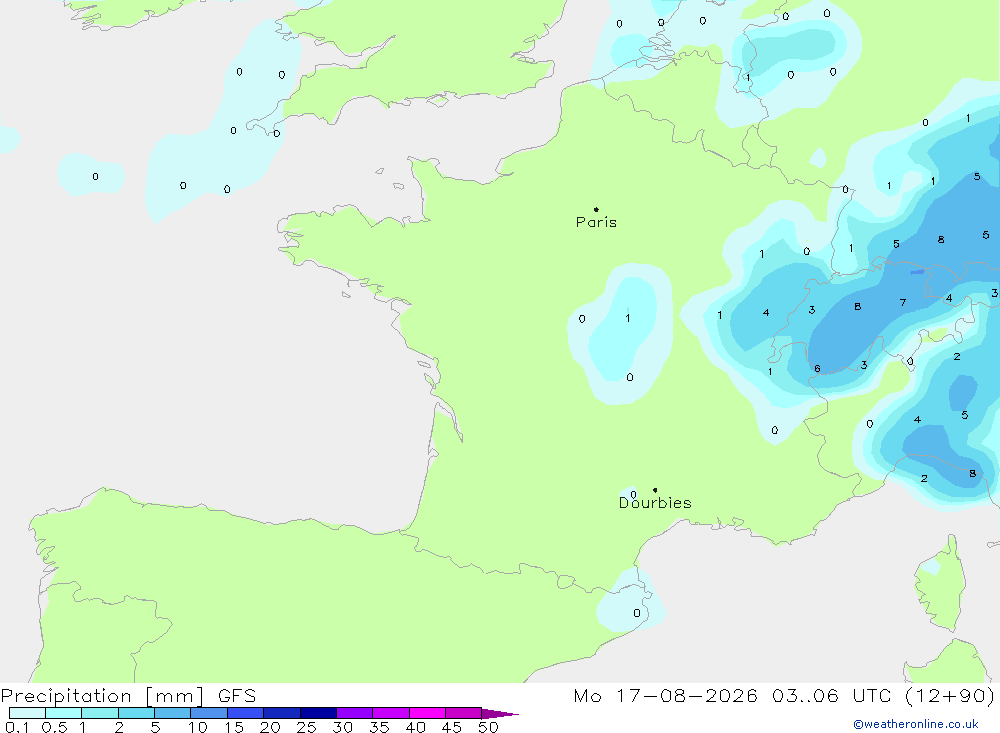1000x733 pixels.
Task: Select the 2–5 mm legend color swatch
Action: click(x=136, y=713)
